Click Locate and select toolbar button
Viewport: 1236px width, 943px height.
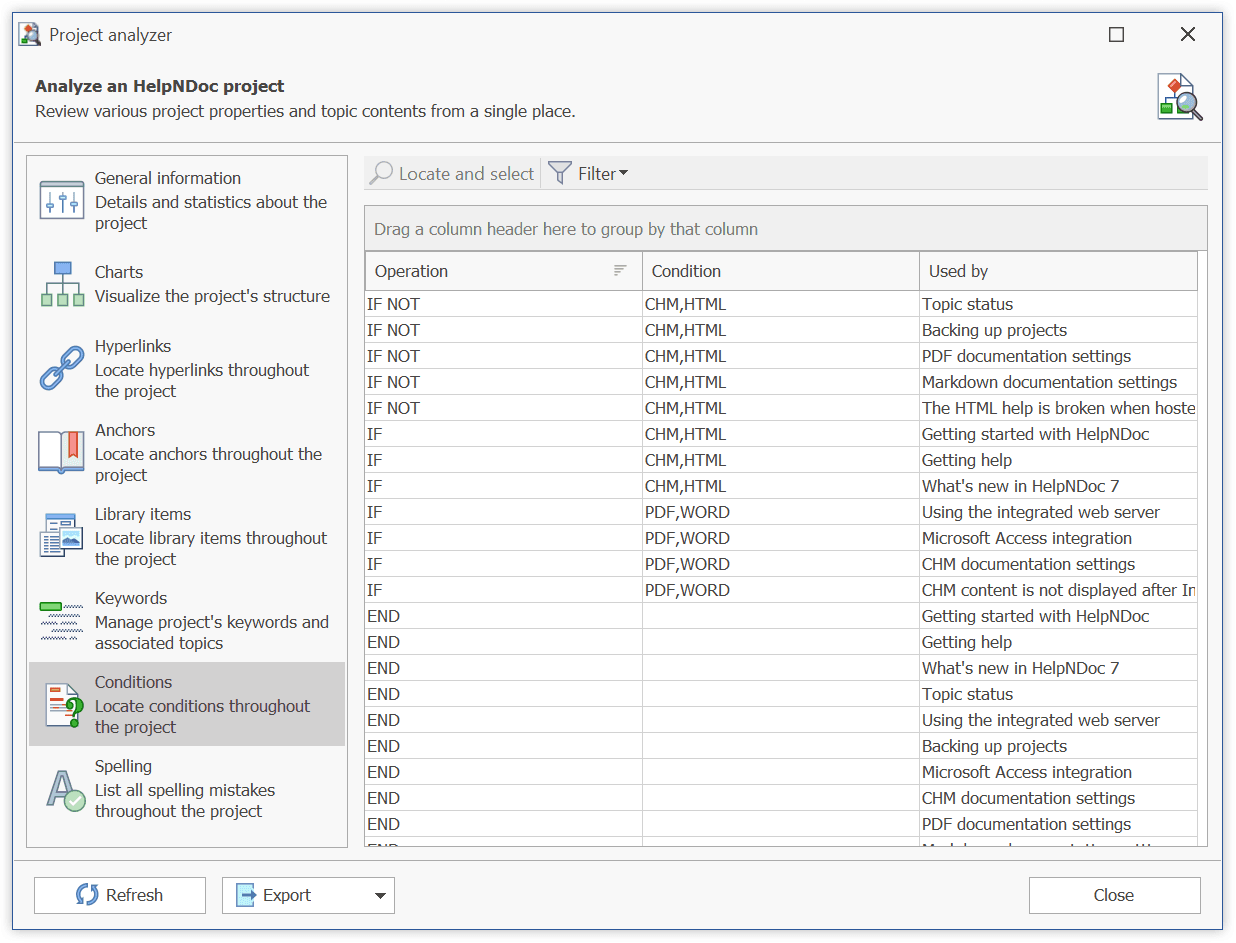452,173
